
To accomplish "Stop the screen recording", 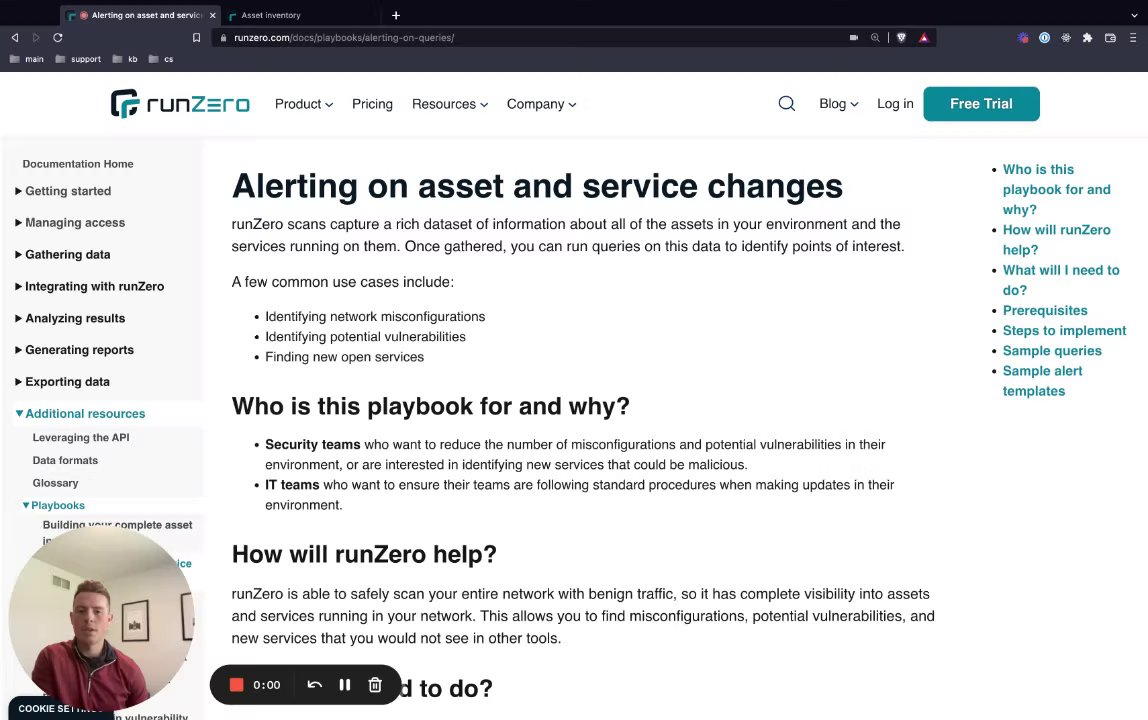I will [236, 685].
